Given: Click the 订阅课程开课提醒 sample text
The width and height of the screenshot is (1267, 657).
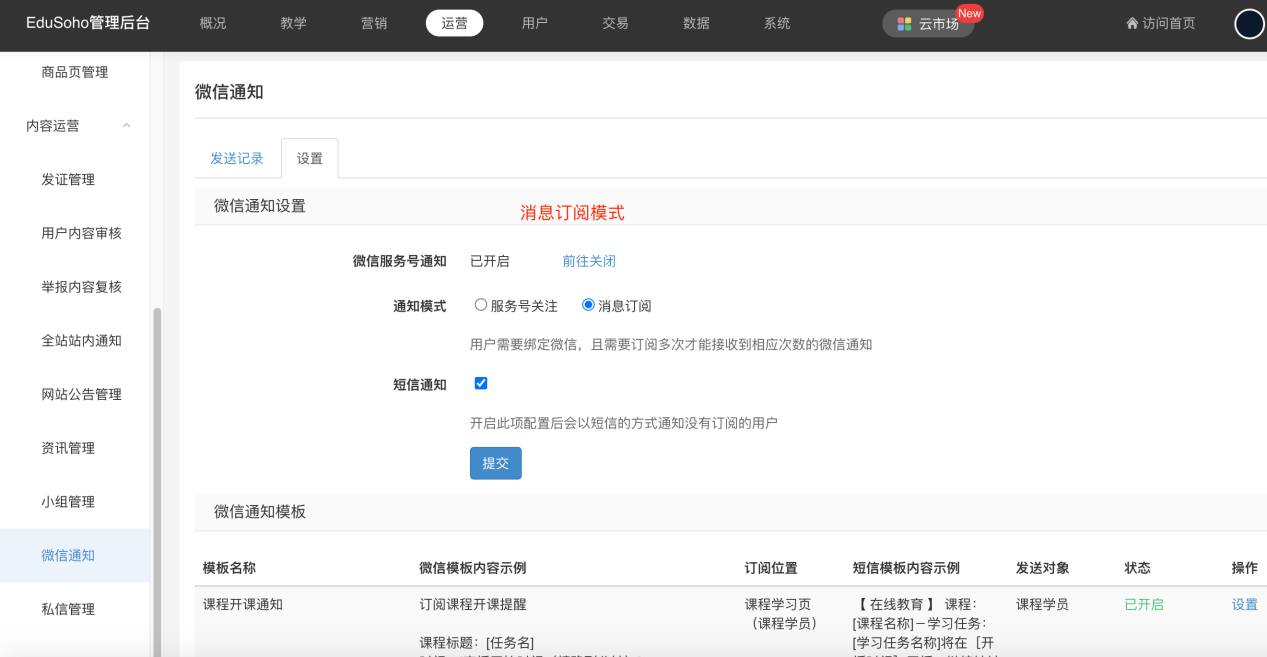Looking at the screenshot, I should coord(473,604).
